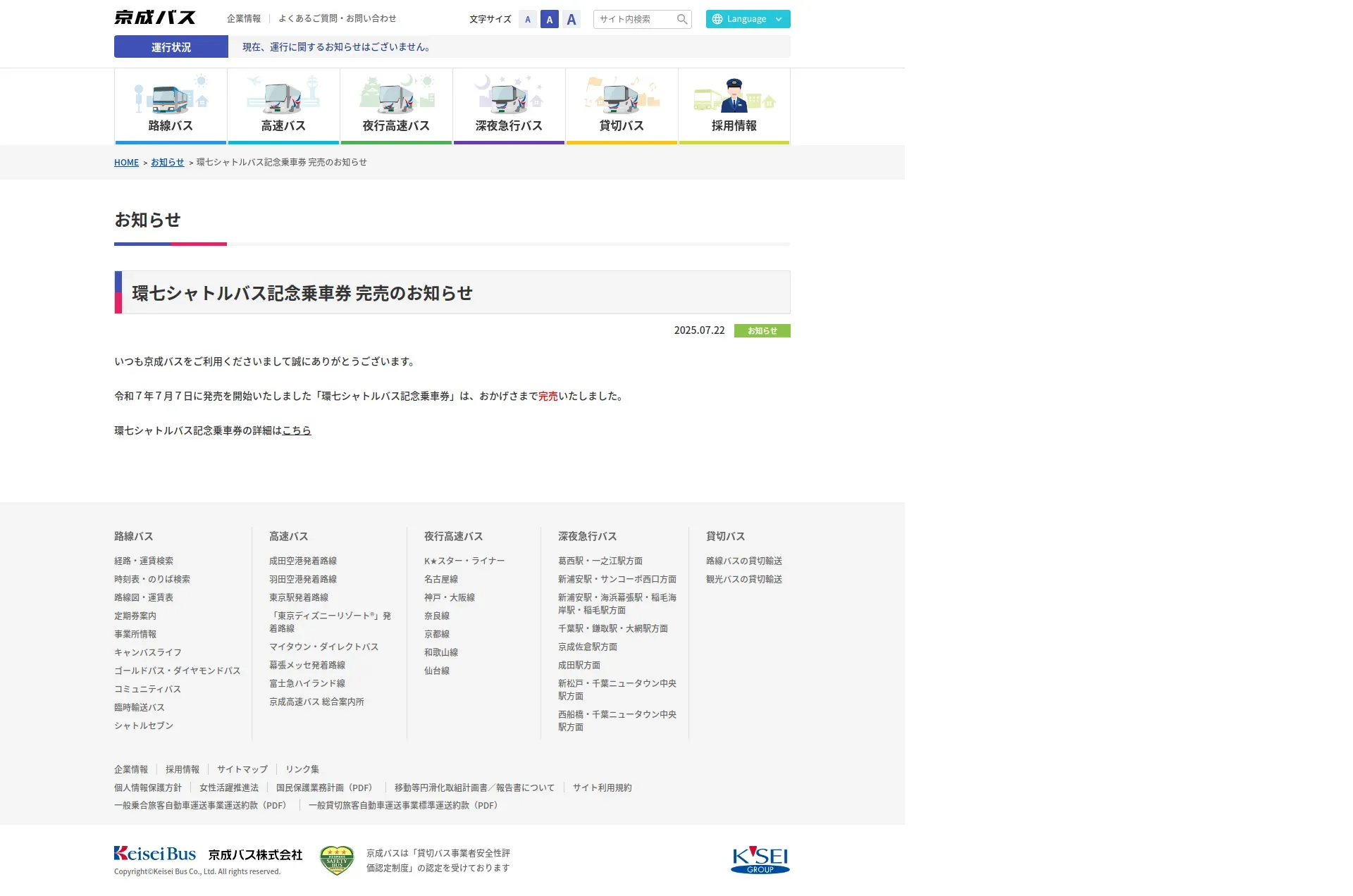Image resolution: width=1353 pixels, height=896 pixels.
Task: Click the 深夜急行バス night bus icon
Action: click(x=509, y=95)
